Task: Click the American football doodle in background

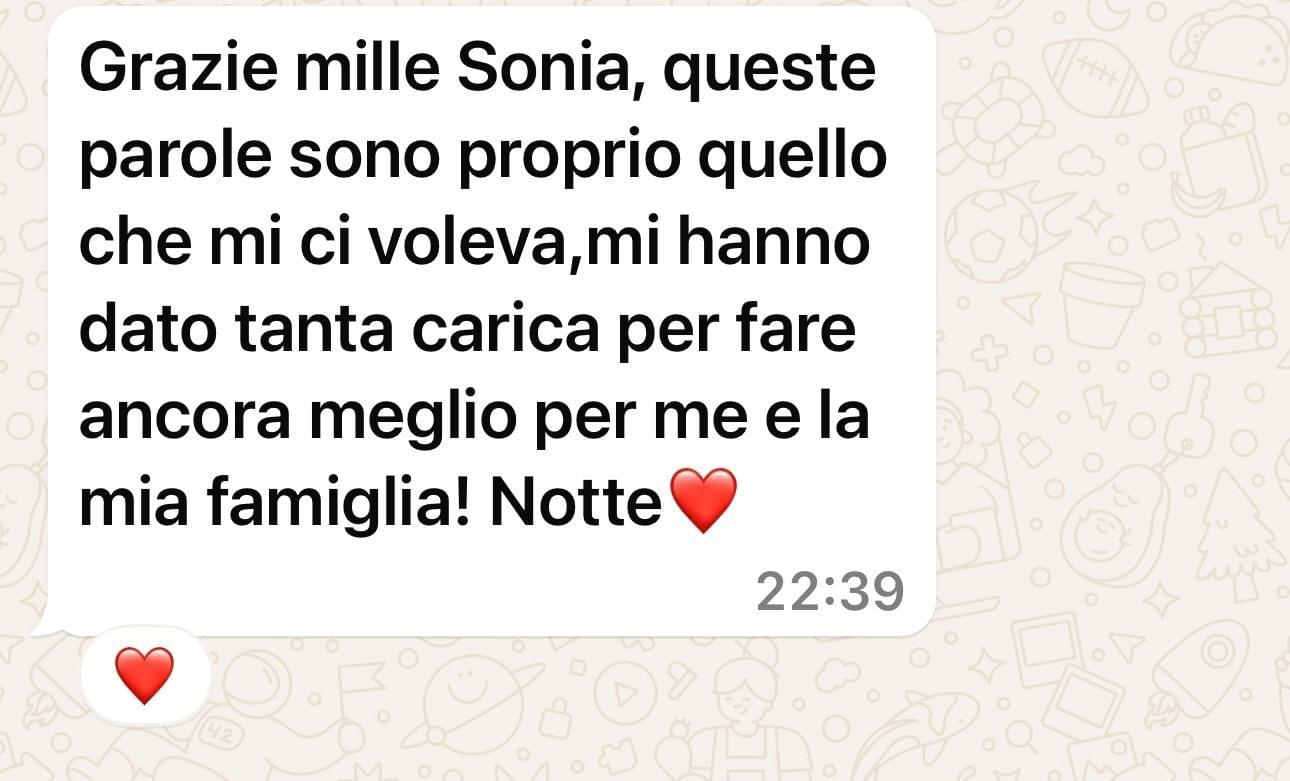Action: [x=1095, y=77]
